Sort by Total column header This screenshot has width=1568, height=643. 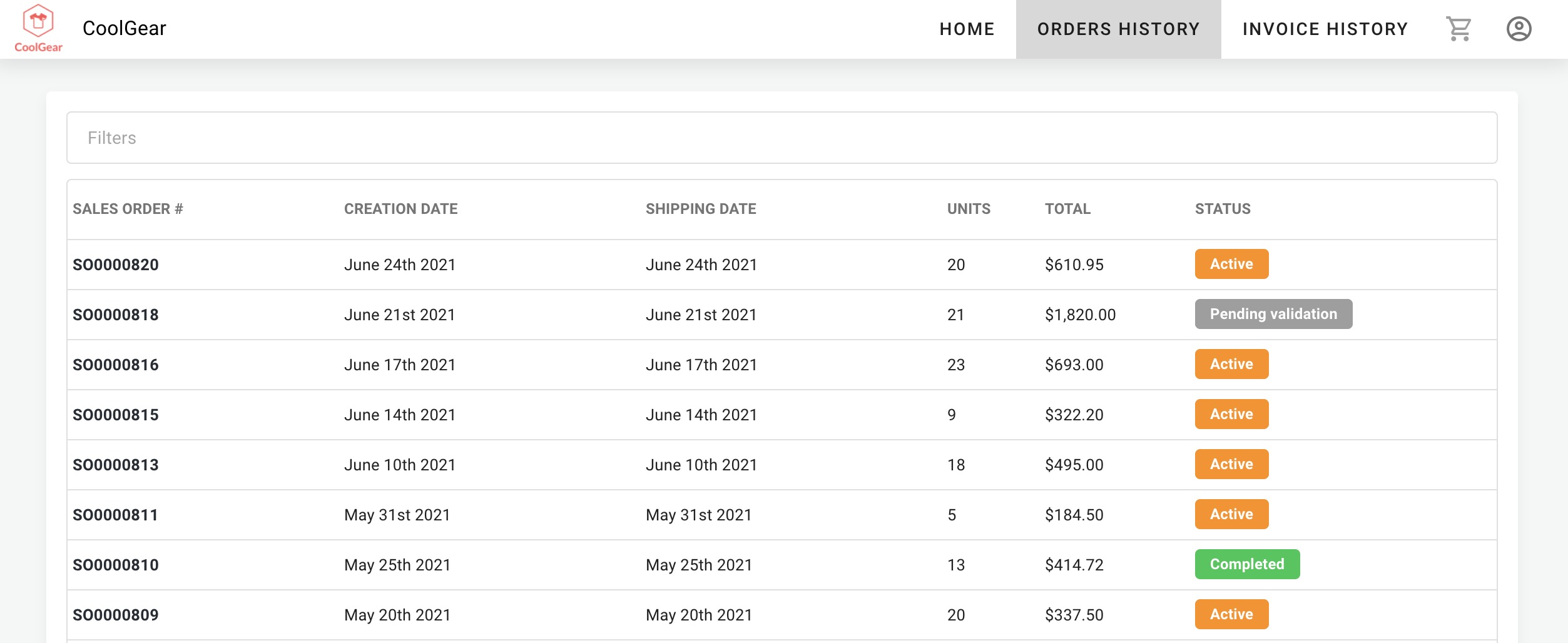pos(1067,209)
